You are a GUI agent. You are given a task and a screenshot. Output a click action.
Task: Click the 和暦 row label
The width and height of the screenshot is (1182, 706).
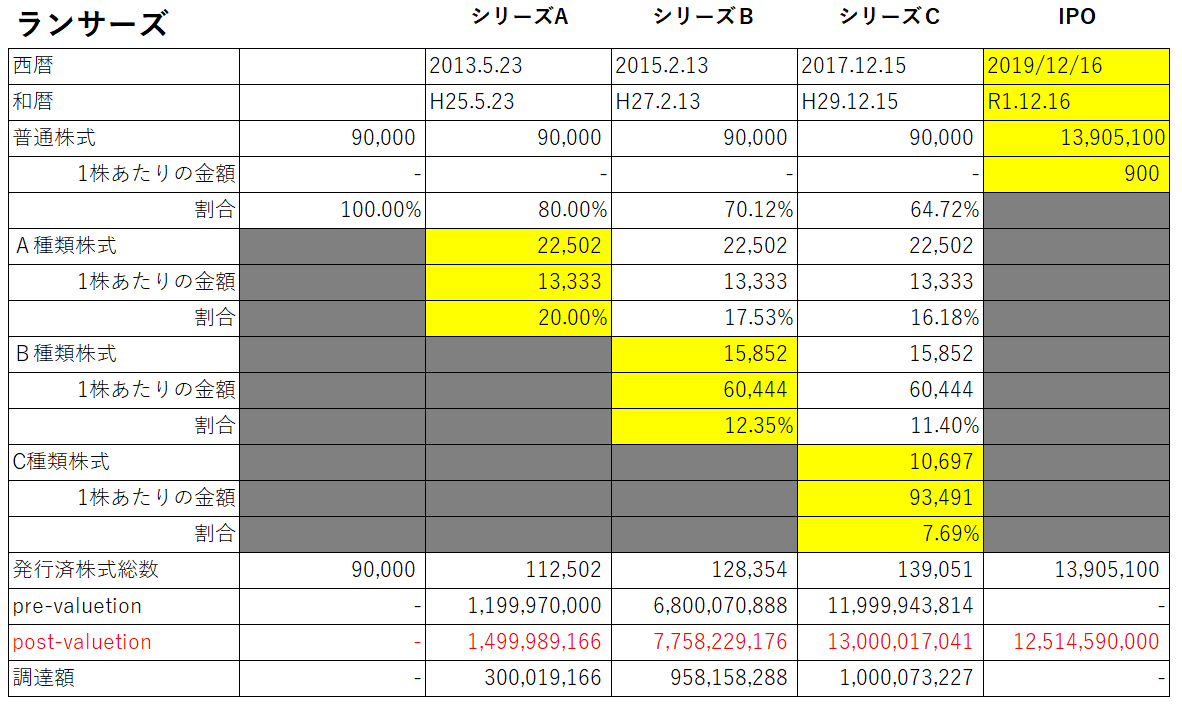[33, 102]
